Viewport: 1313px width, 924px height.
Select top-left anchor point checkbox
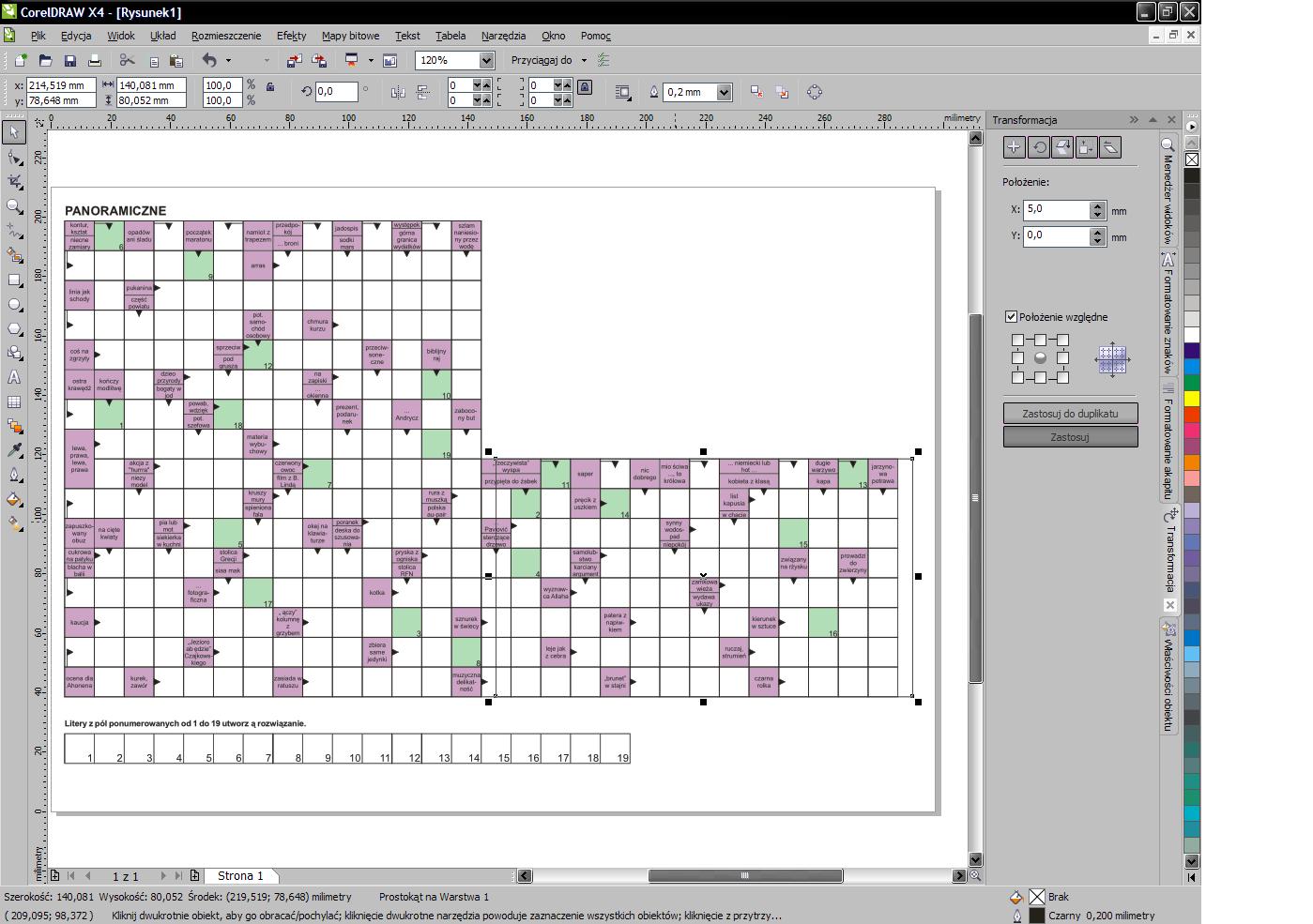point(1017,340)
